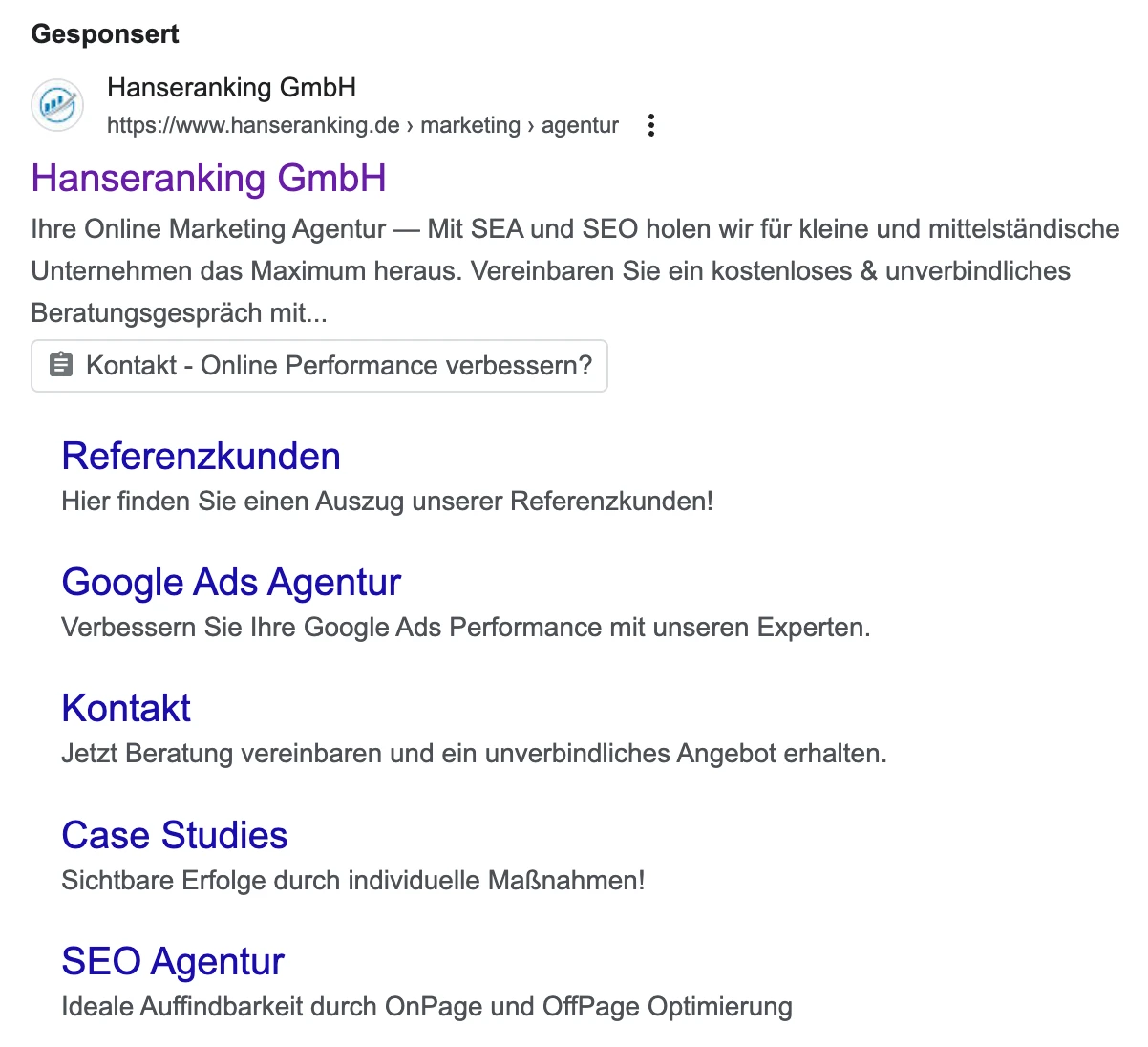Screen dimensions: 1148x1047
Task: Click the Sichtbare Erfolge description text
Action: click(x=353, y=880)
